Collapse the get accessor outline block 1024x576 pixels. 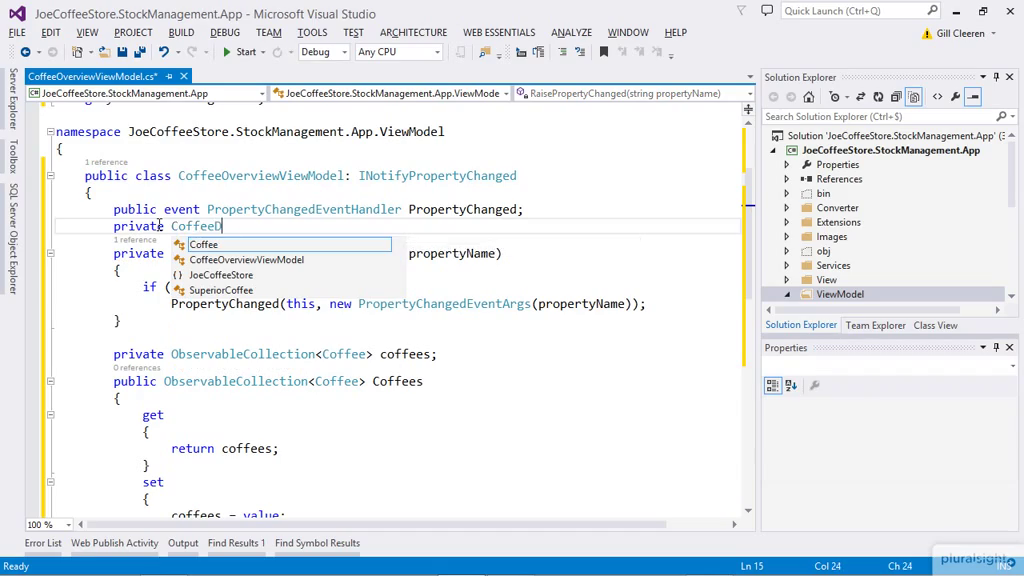pos(50,415)
